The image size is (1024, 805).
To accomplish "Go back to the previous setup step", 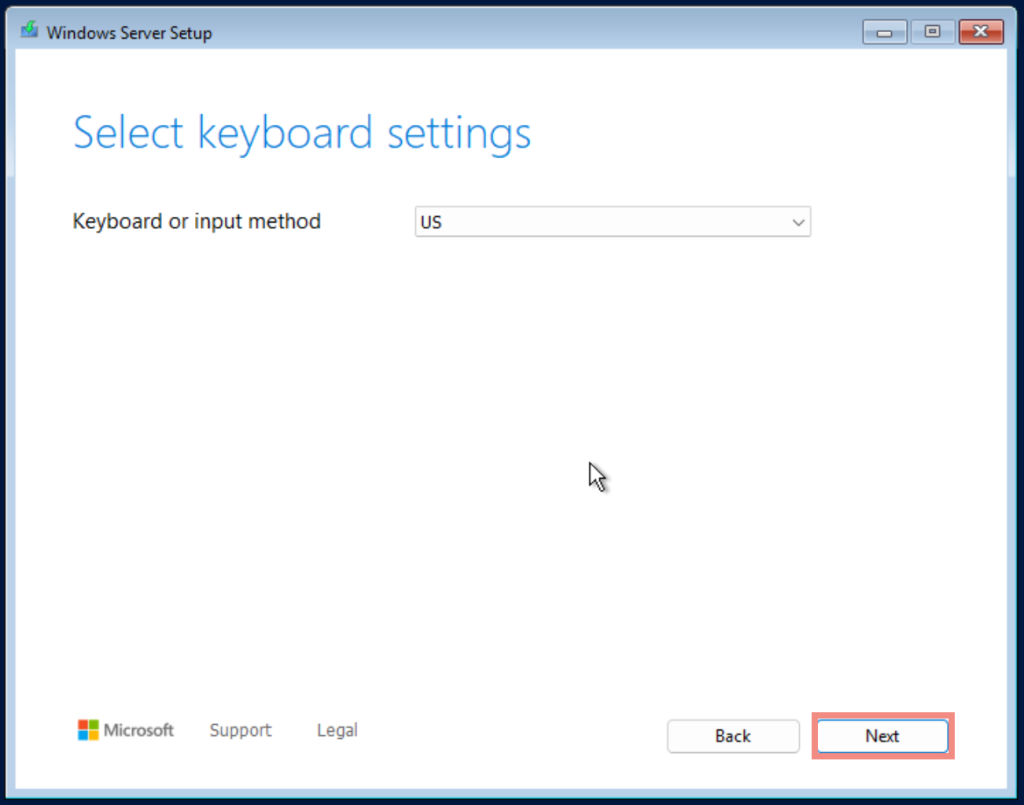I will click(733, 736).
